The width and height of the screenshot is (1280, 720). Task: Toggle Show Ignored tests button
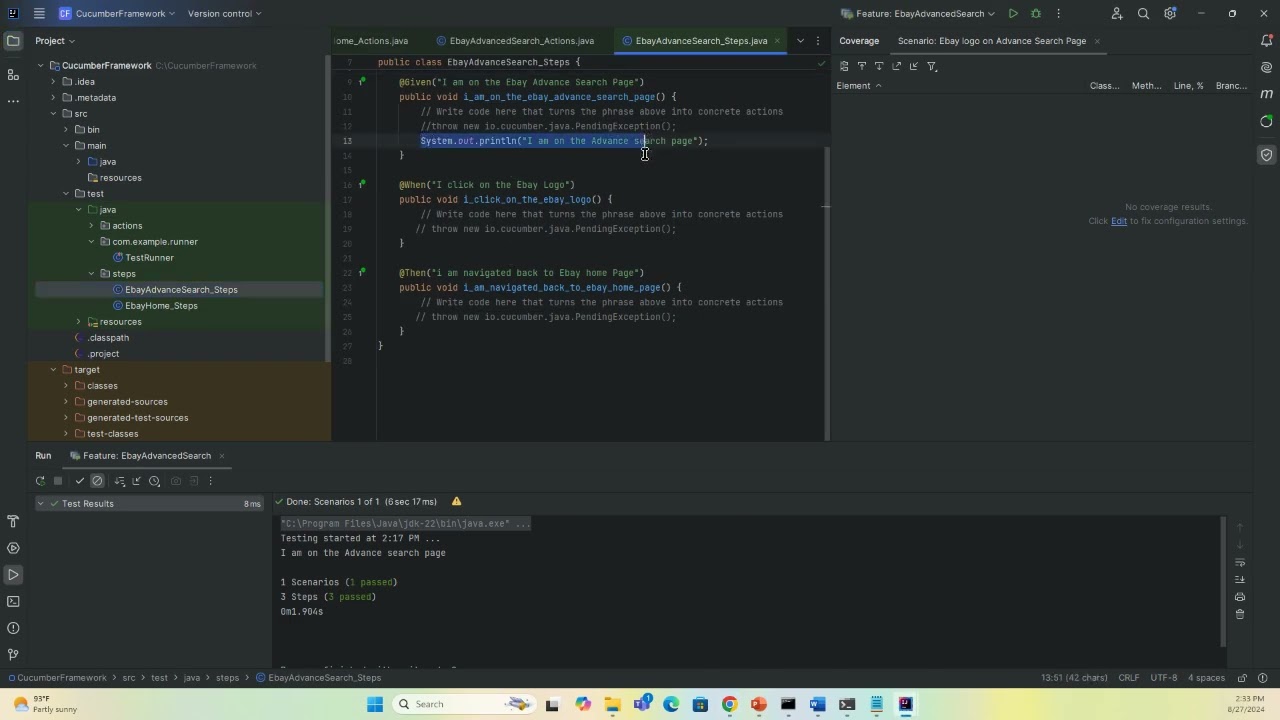click(x=97, y=481)
